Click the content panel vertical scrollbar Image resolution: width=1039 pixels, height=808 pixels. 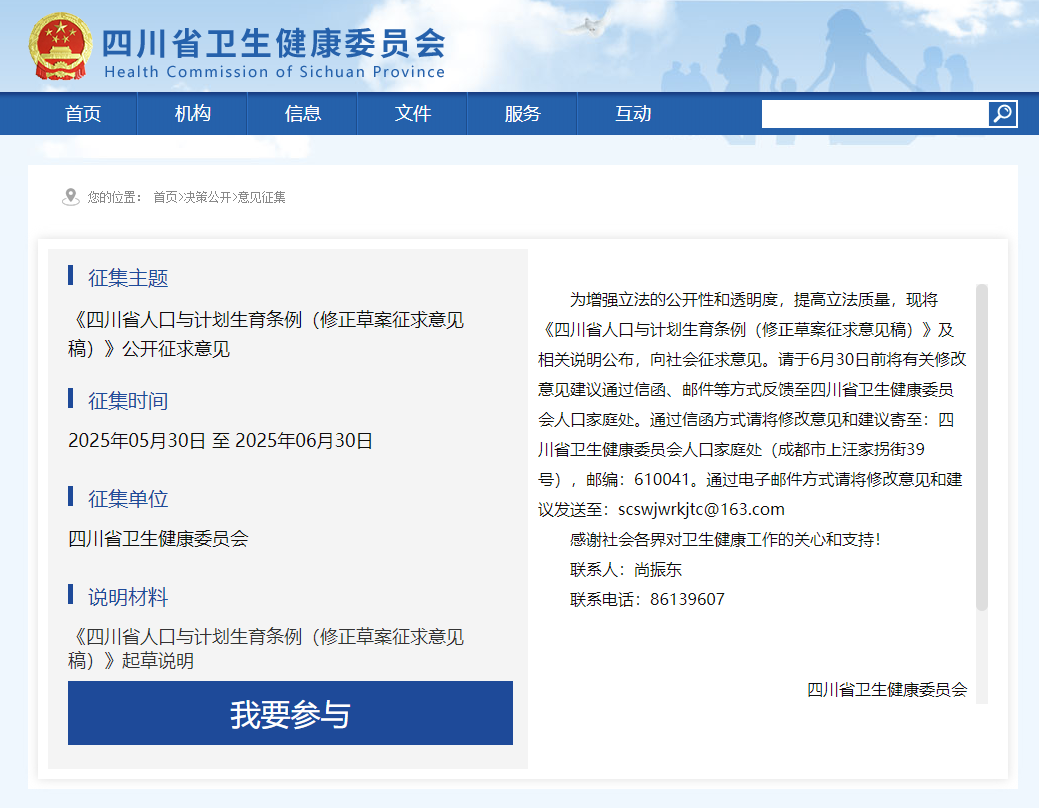(x=982, y=447)
